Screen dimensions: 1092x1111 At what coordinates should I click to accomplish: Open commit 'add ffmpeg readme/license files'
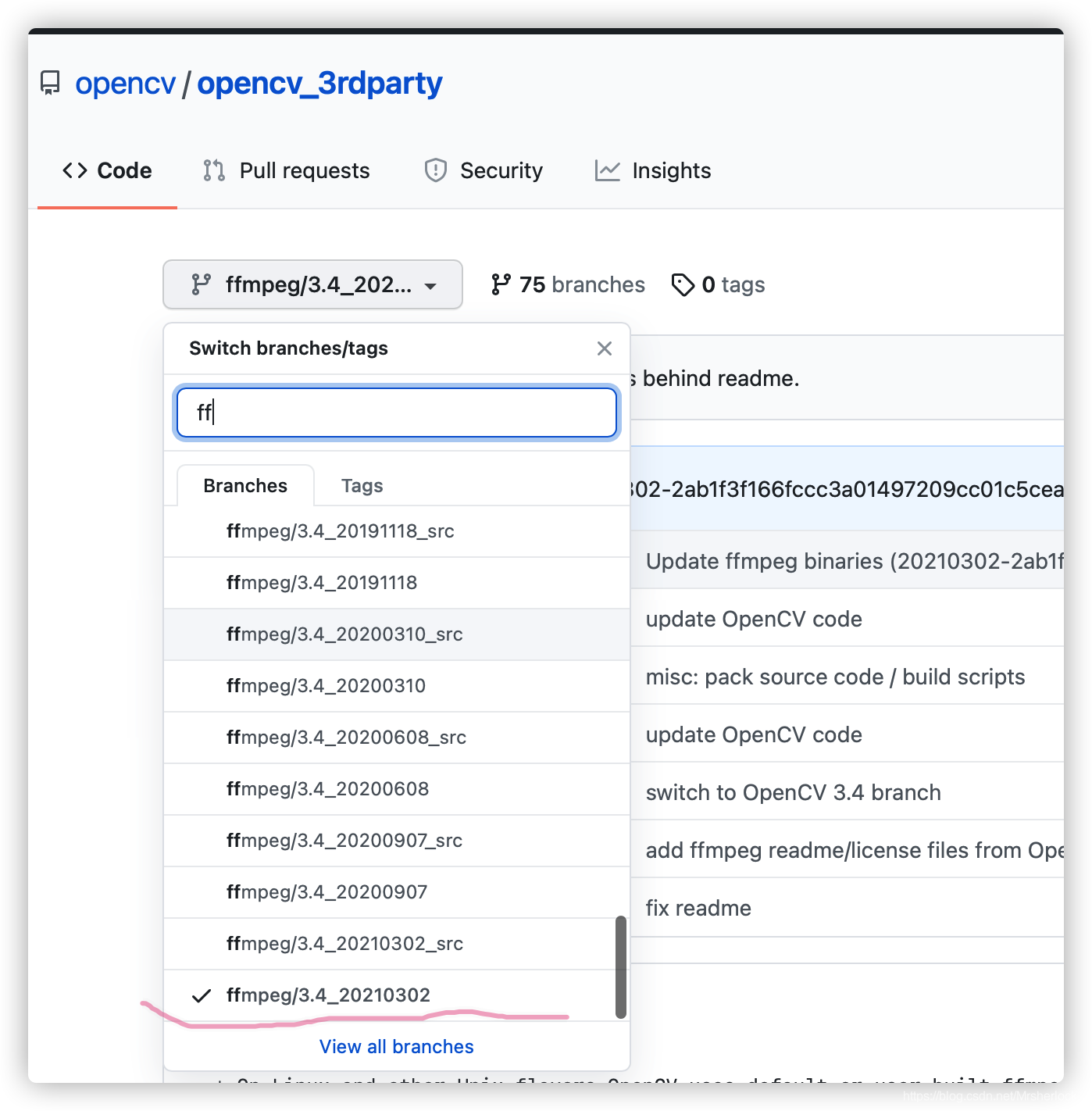pyautogui.click(x=855, y=850)
